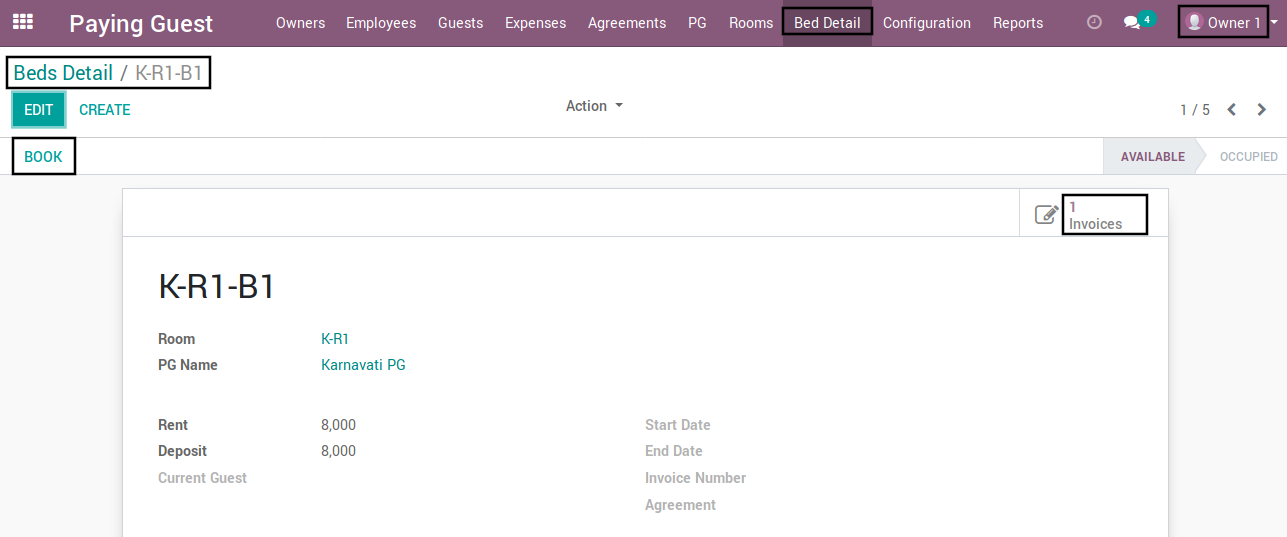Viewport: 1287px width, 537px height.
Task: Click the K-R1-B1 record title
Action: [x=217, y=287]
